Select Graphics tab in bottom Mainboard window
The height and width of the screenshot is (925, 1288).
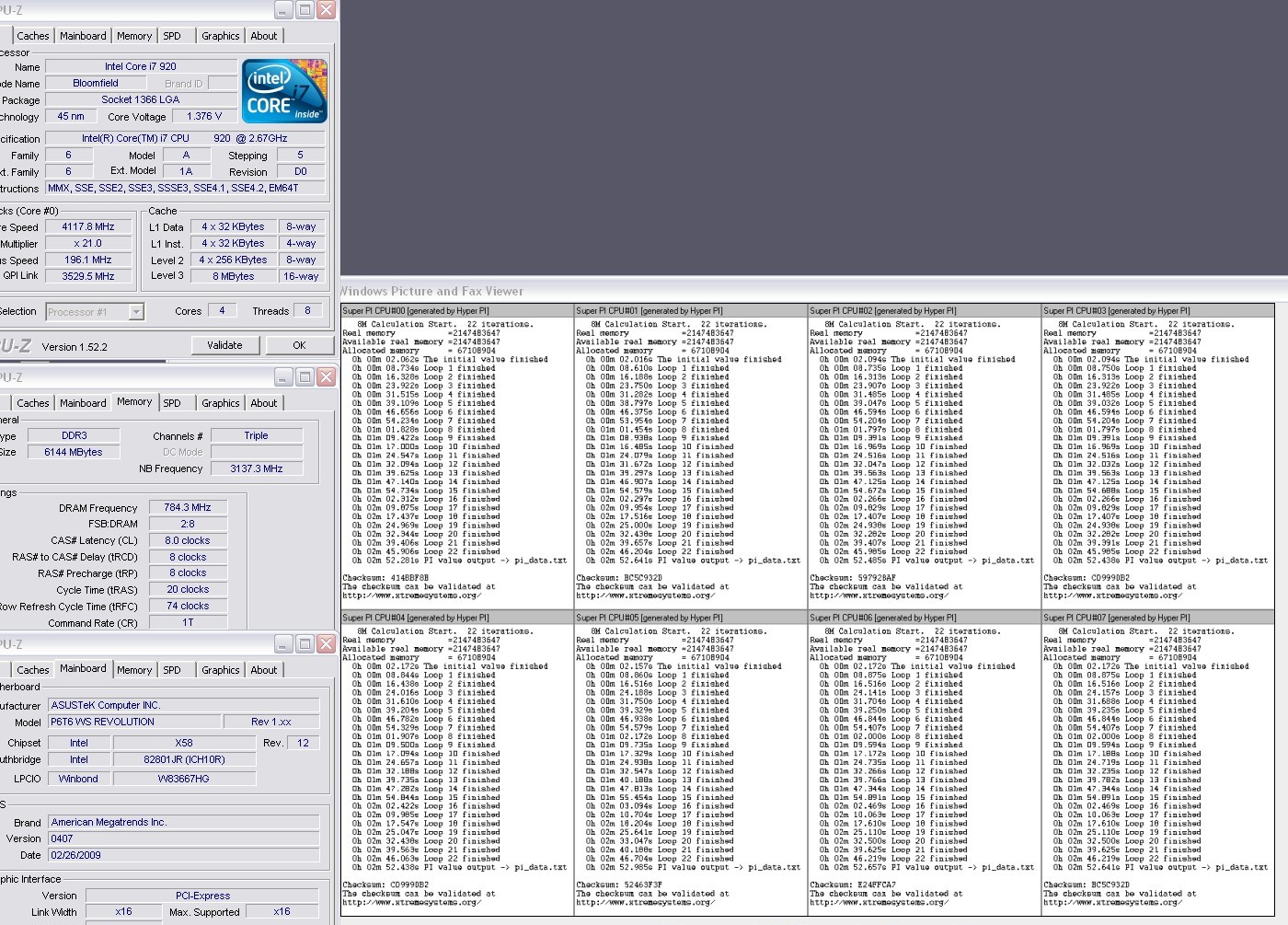pyautogui.click(x=221, y=670)
